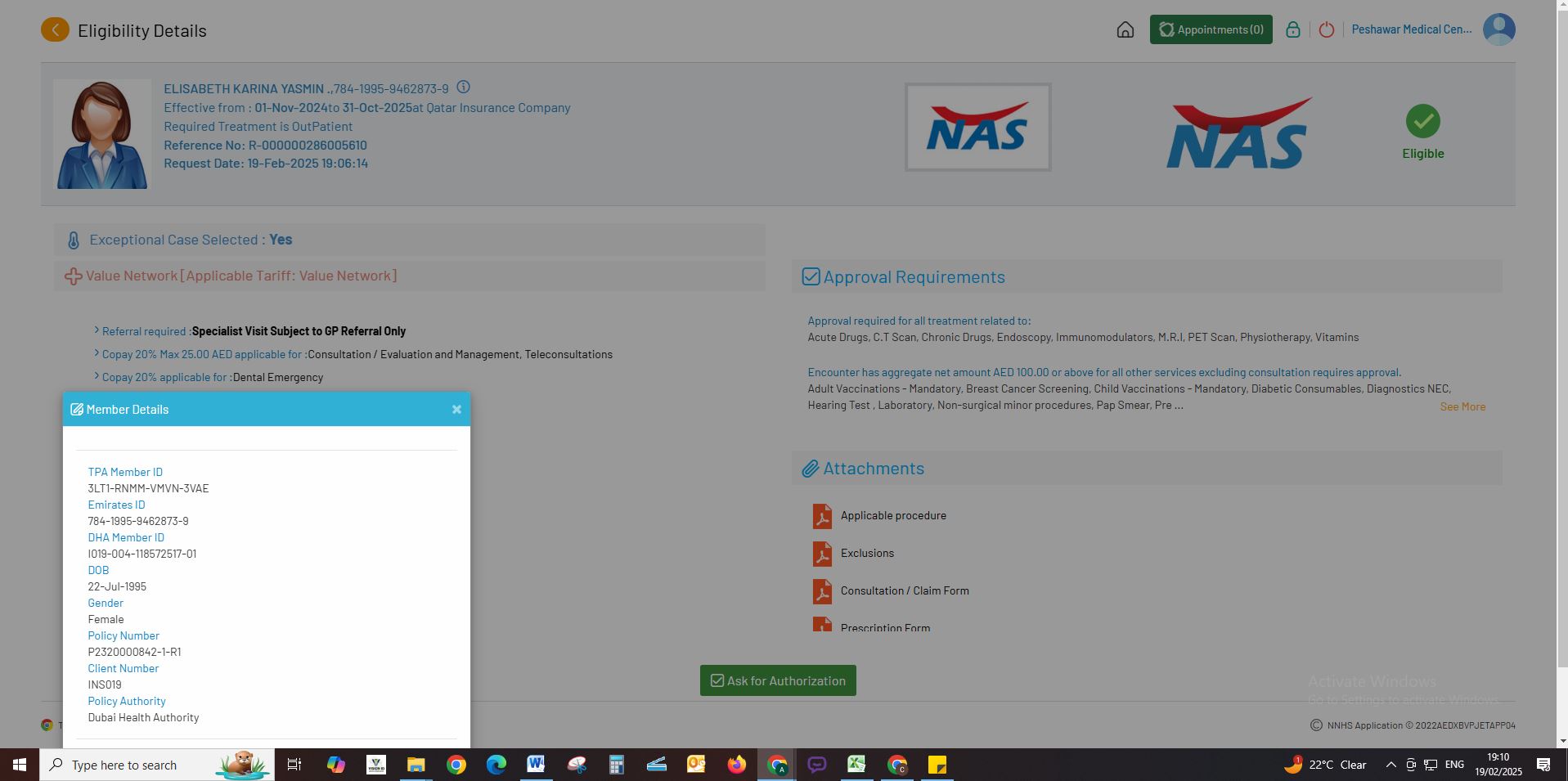
Task: Click the user profile avatar
Action: click(x=1498, y=29)
